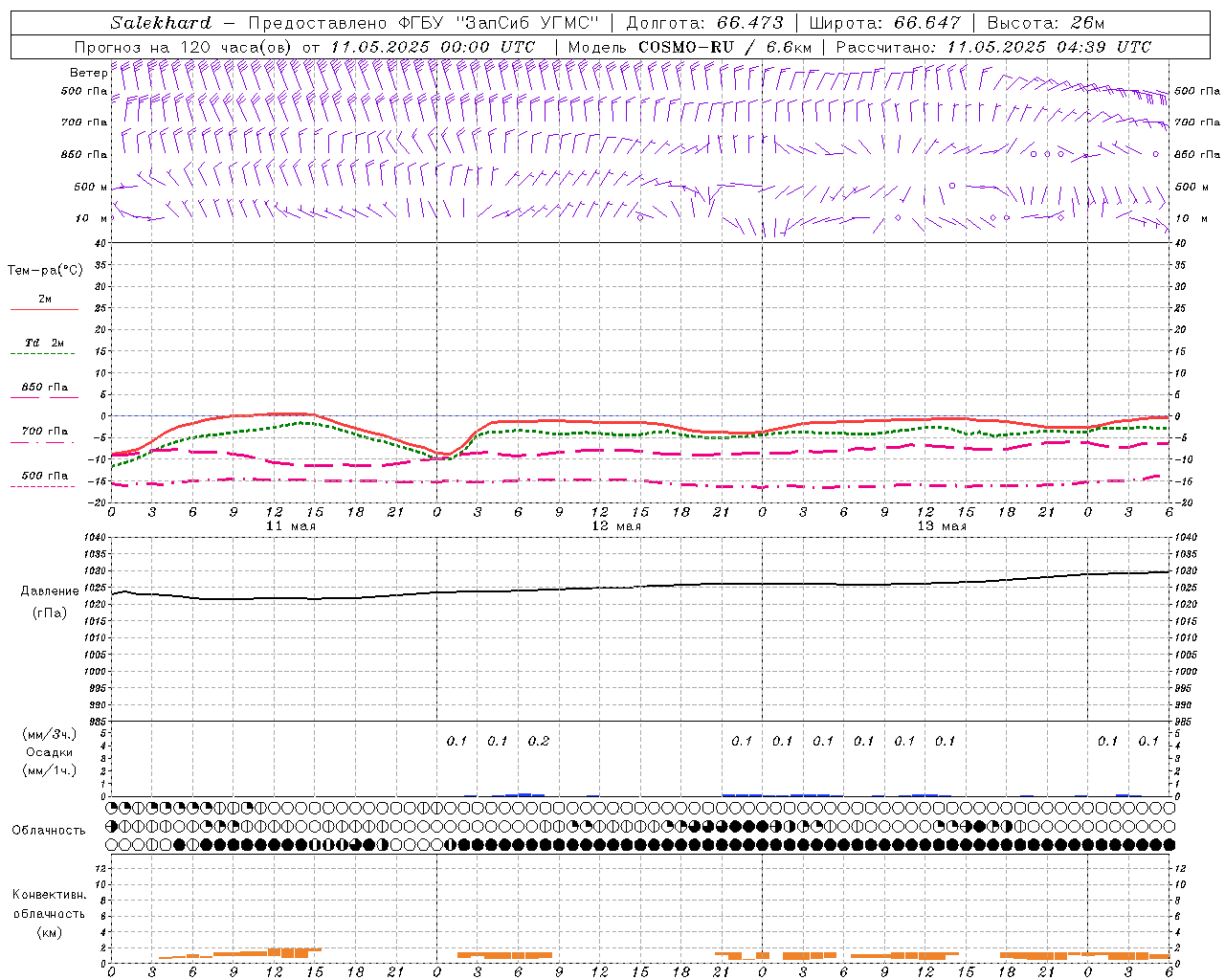This screenshot has height=980, width=1225.
Task: Click the "Тем-ра(°C)" temperature panel label
Action: (x=45, y=271)
